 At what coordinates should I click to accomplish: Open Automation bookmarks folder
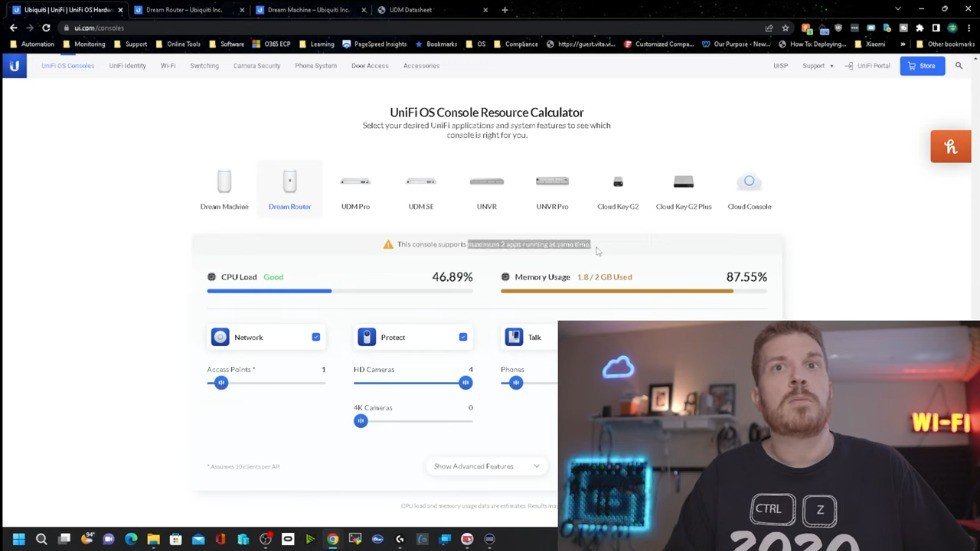pos(32,44)
